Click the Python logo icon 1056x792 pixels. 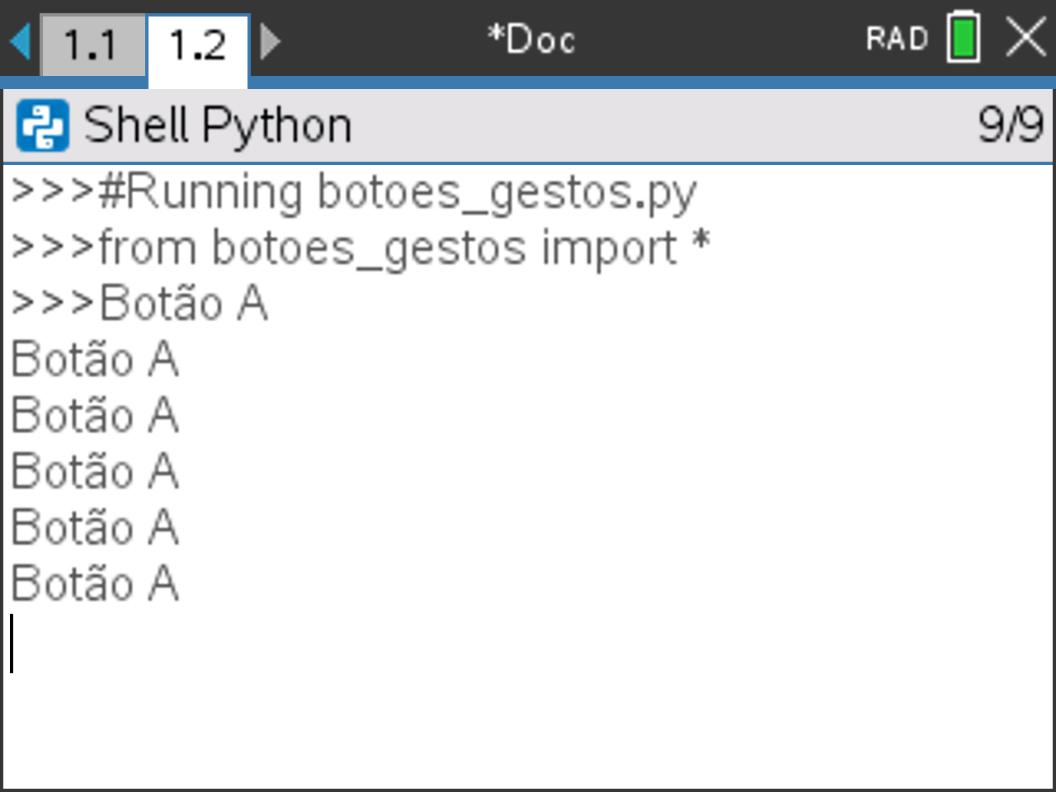coord(42,125)
